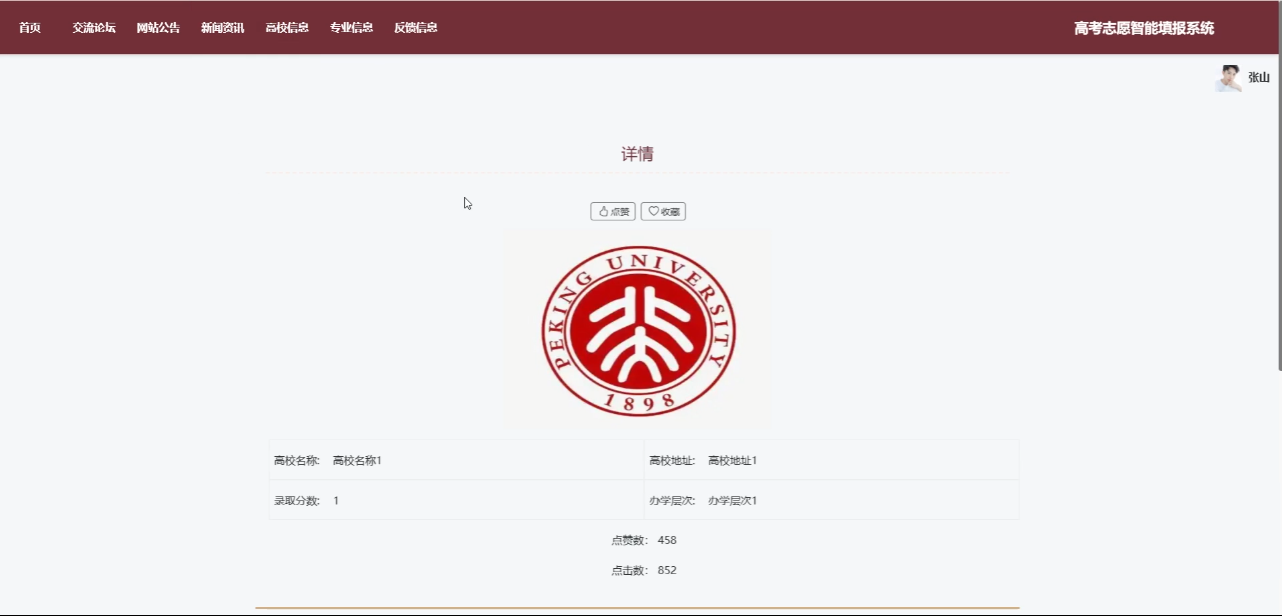1282x616 pixels.
Task: Click the 收藏 favorite button
Action: pos(663,212)
